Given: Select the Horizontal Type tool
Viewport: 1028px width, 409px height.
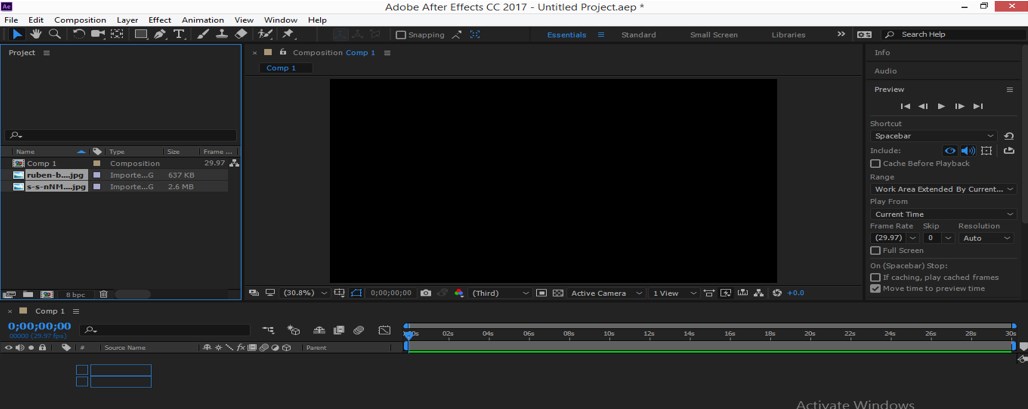Looking at the screenshot, I should (x=178, y=34).
